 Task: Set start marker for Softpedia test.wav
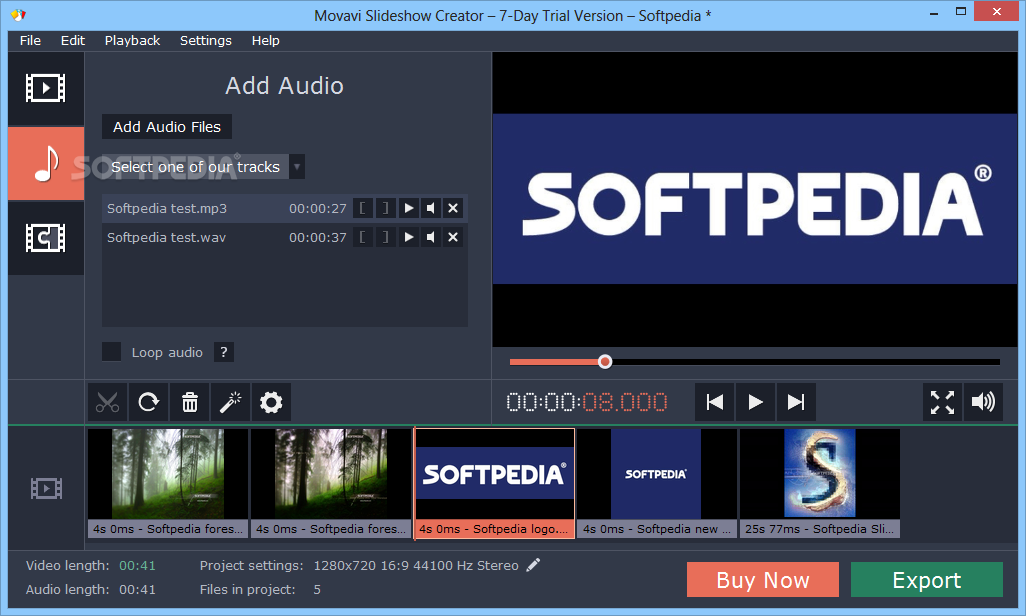[x=363, y=237]
